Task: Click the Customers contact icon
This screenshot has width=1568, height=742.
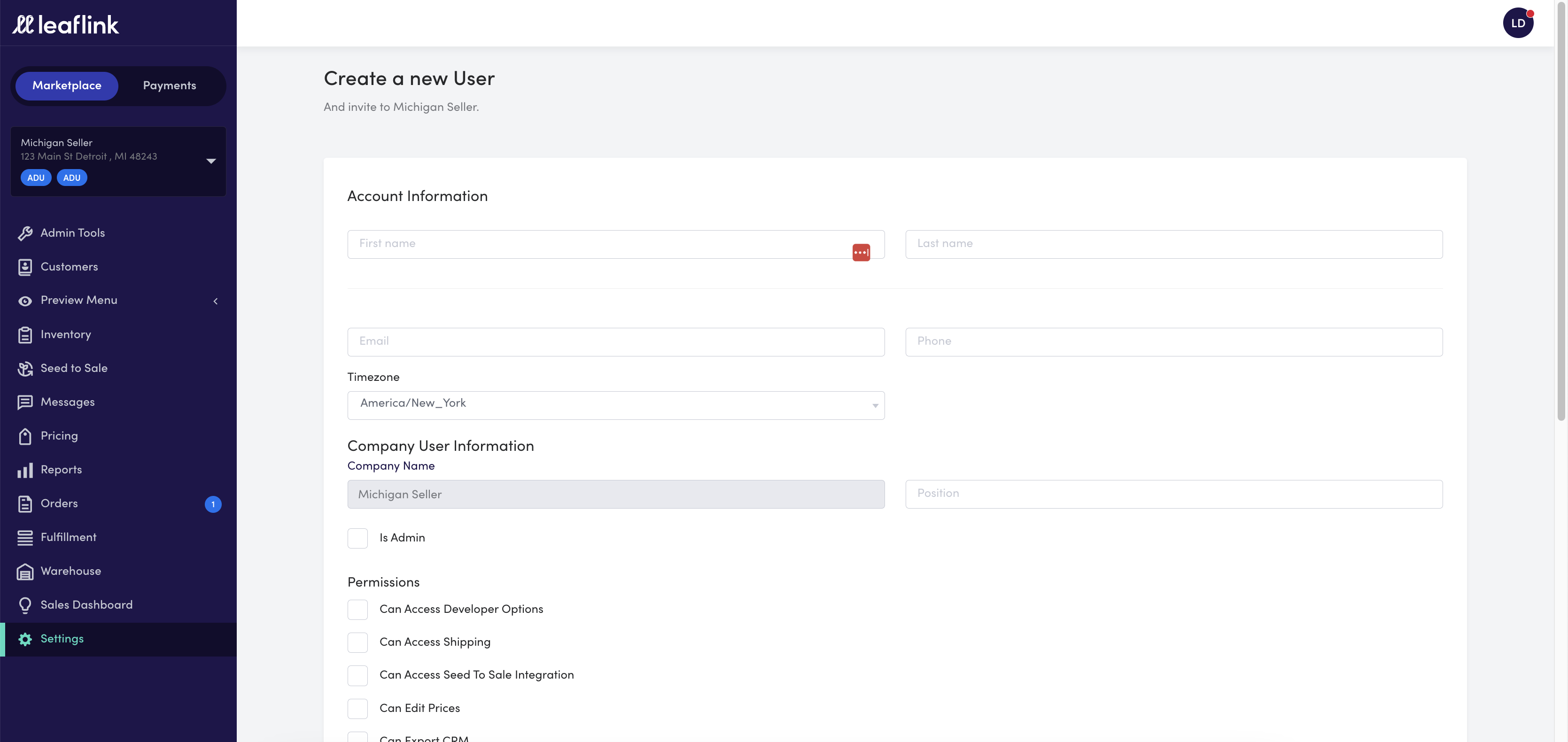Action: 25,267
